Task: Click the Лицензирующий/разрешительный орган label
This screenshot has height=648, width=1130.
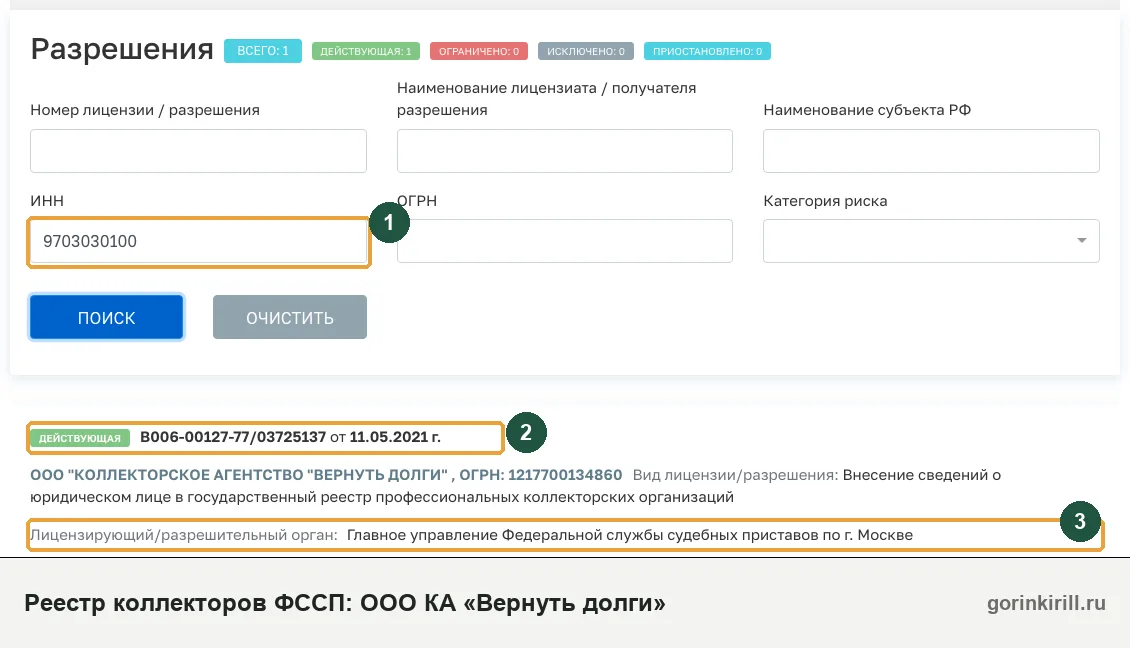Action: tap(184, 535)
